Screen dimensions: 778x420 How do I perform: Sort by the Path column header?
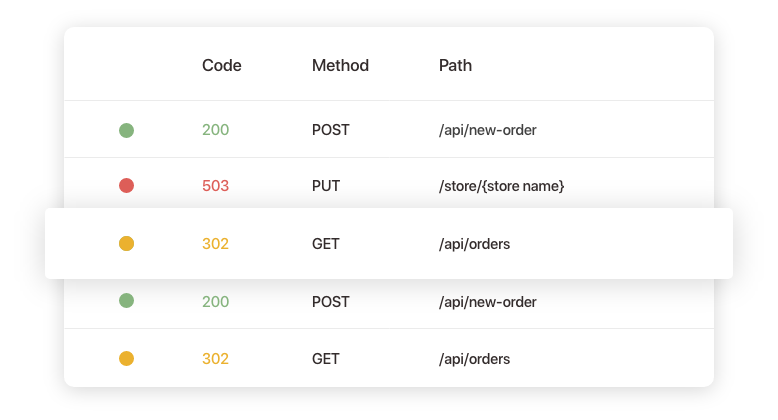455,66
